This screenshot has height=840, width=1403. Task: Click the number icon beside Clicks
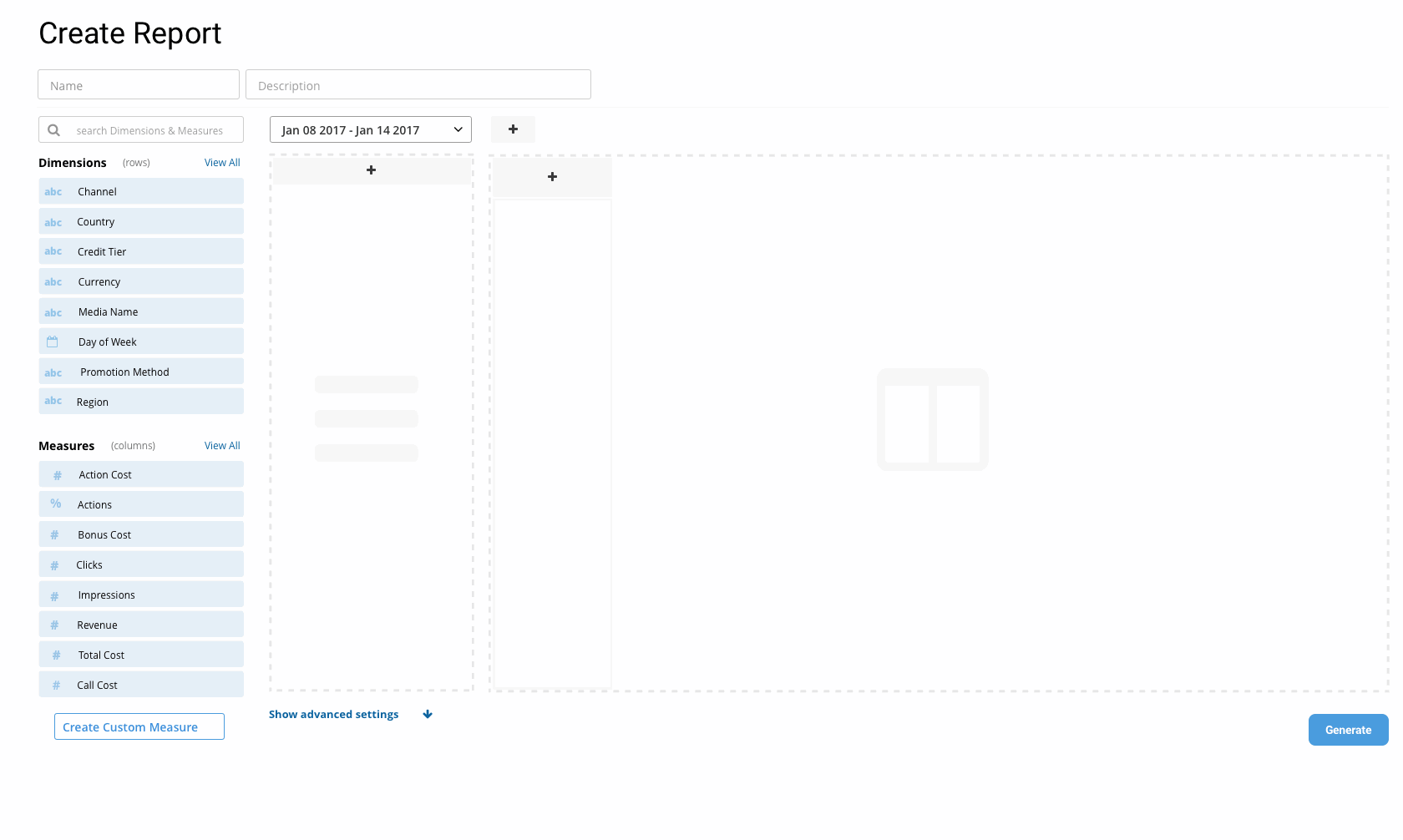pyautogui.click(x=55, y=564)
